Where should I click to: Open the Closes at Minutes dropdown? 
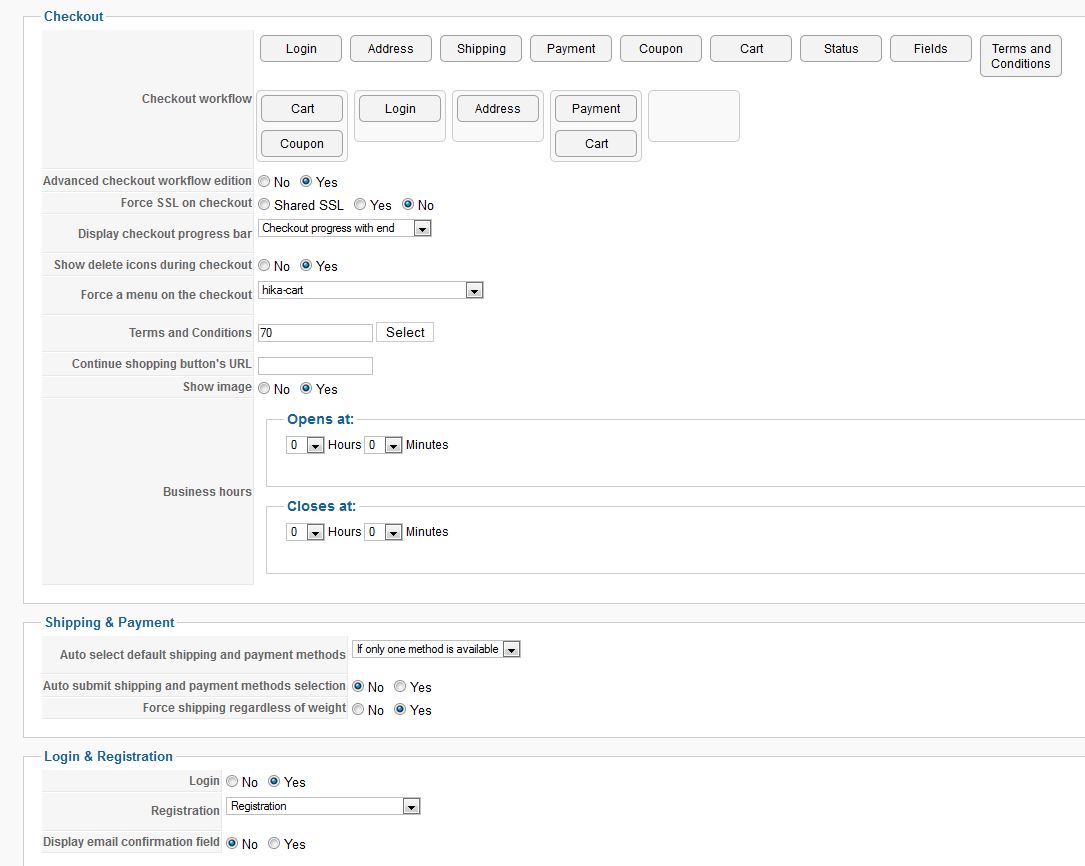point(383,533)
